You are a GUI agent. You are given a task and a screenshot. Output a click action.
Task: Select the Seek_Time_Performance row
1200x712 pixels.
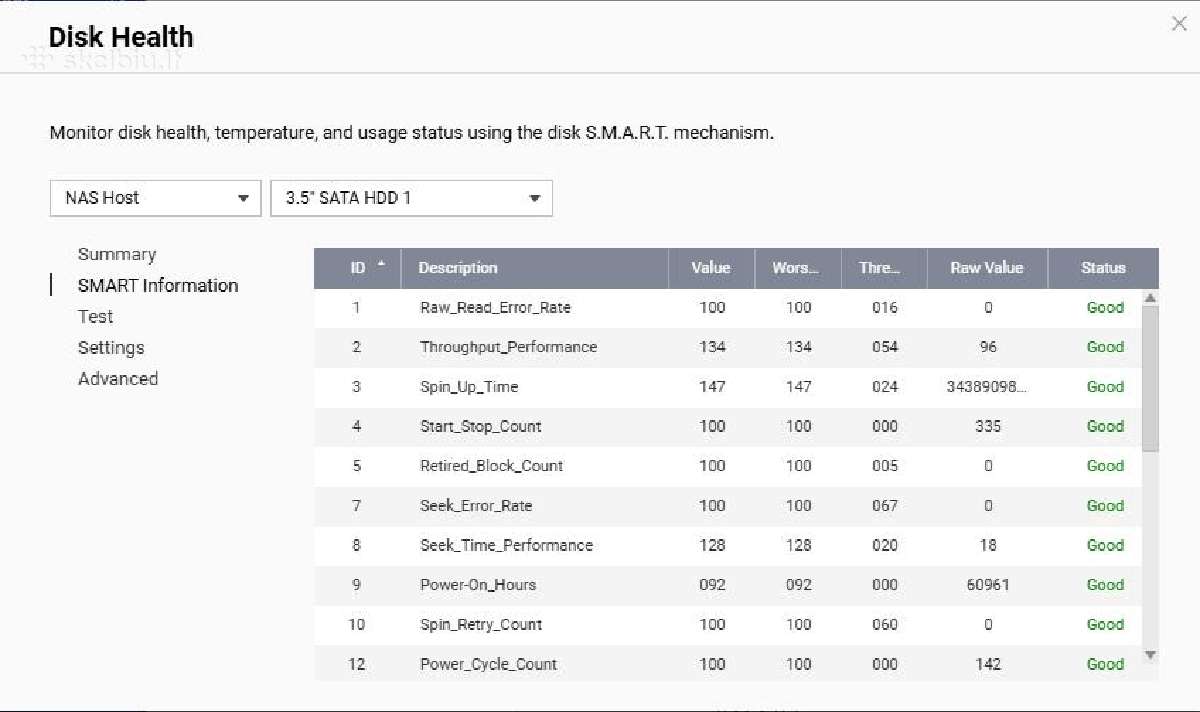point(728,545)
